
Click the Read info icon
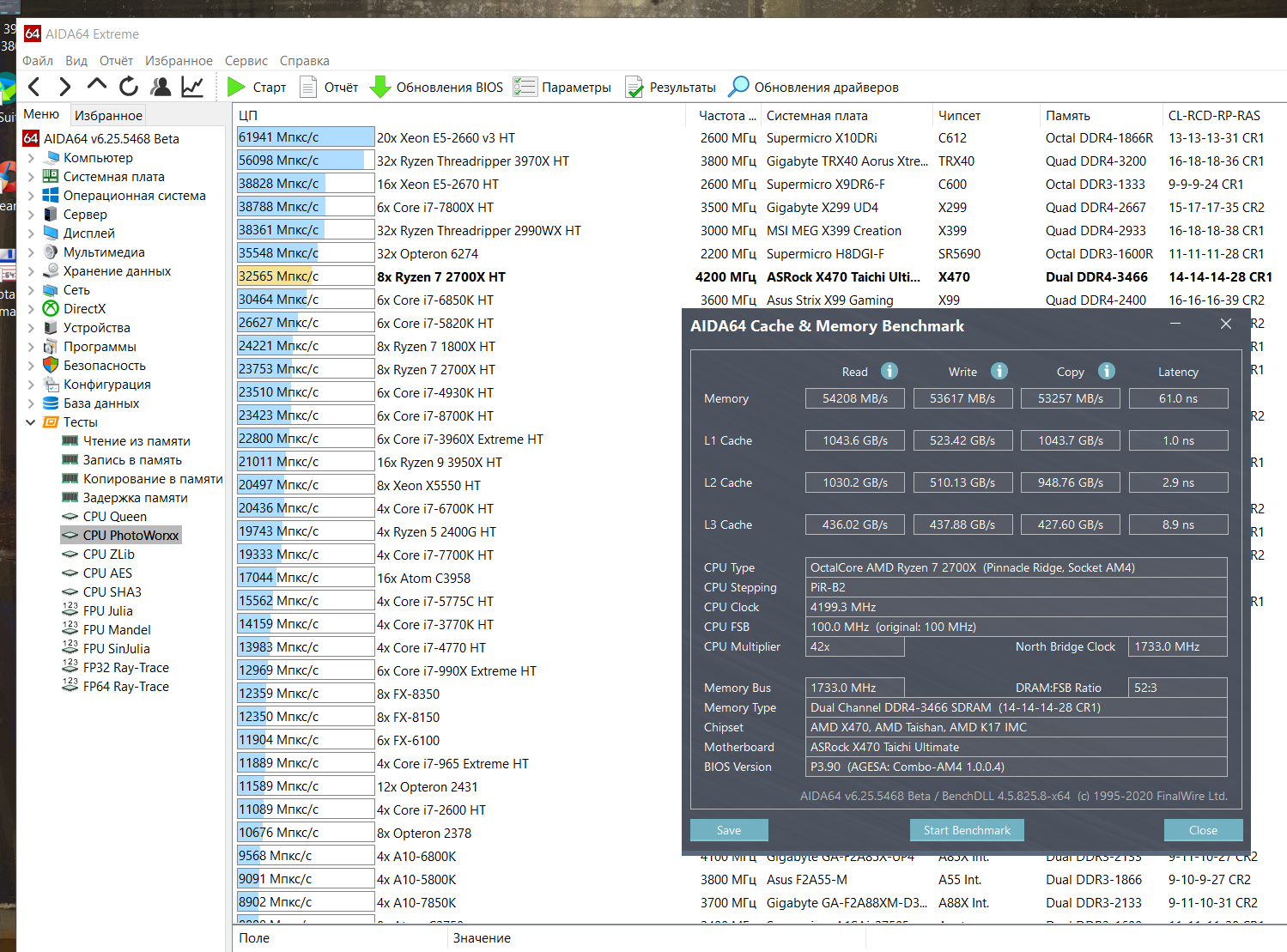[x=889, y=371]
